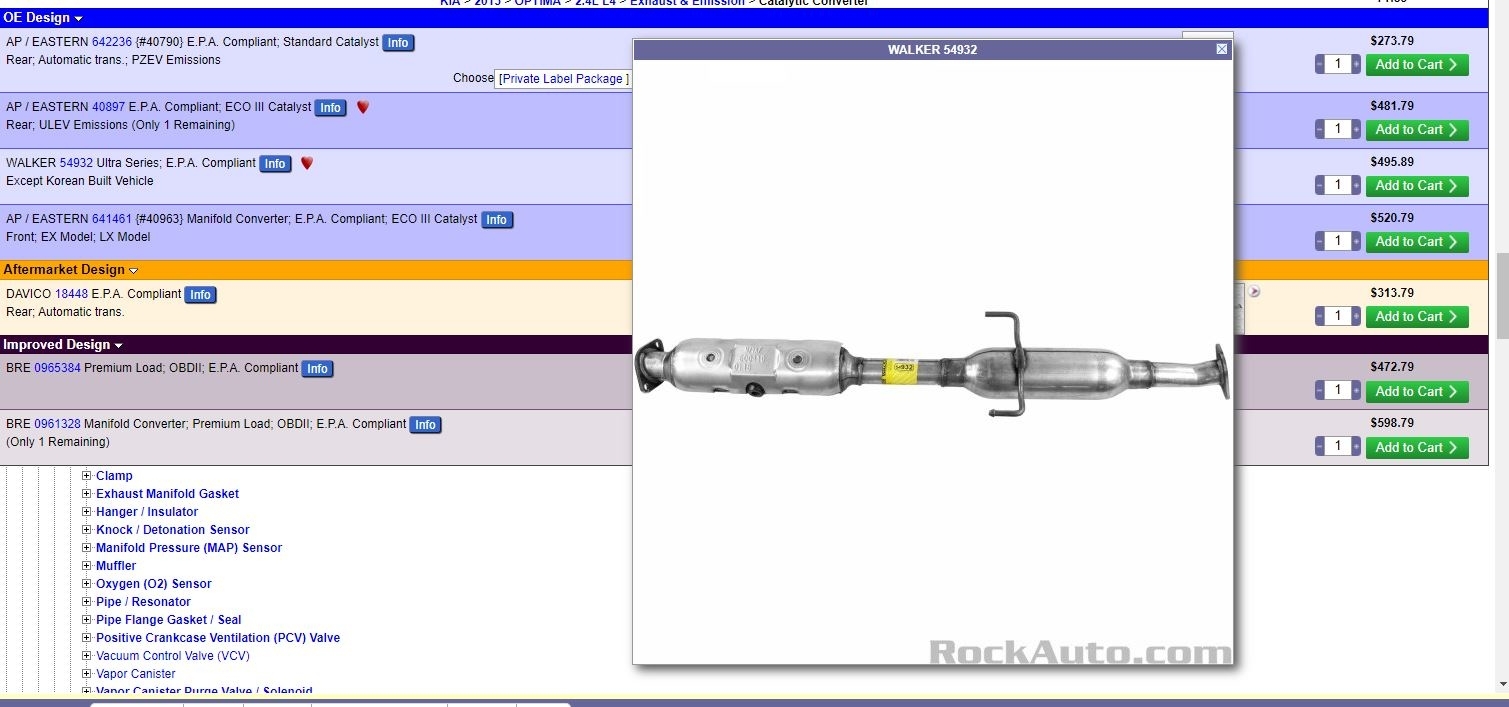Decrease quantity for the $598.79 item
This screenshot has height=707, width=1509.
[x=1320, y=446]
